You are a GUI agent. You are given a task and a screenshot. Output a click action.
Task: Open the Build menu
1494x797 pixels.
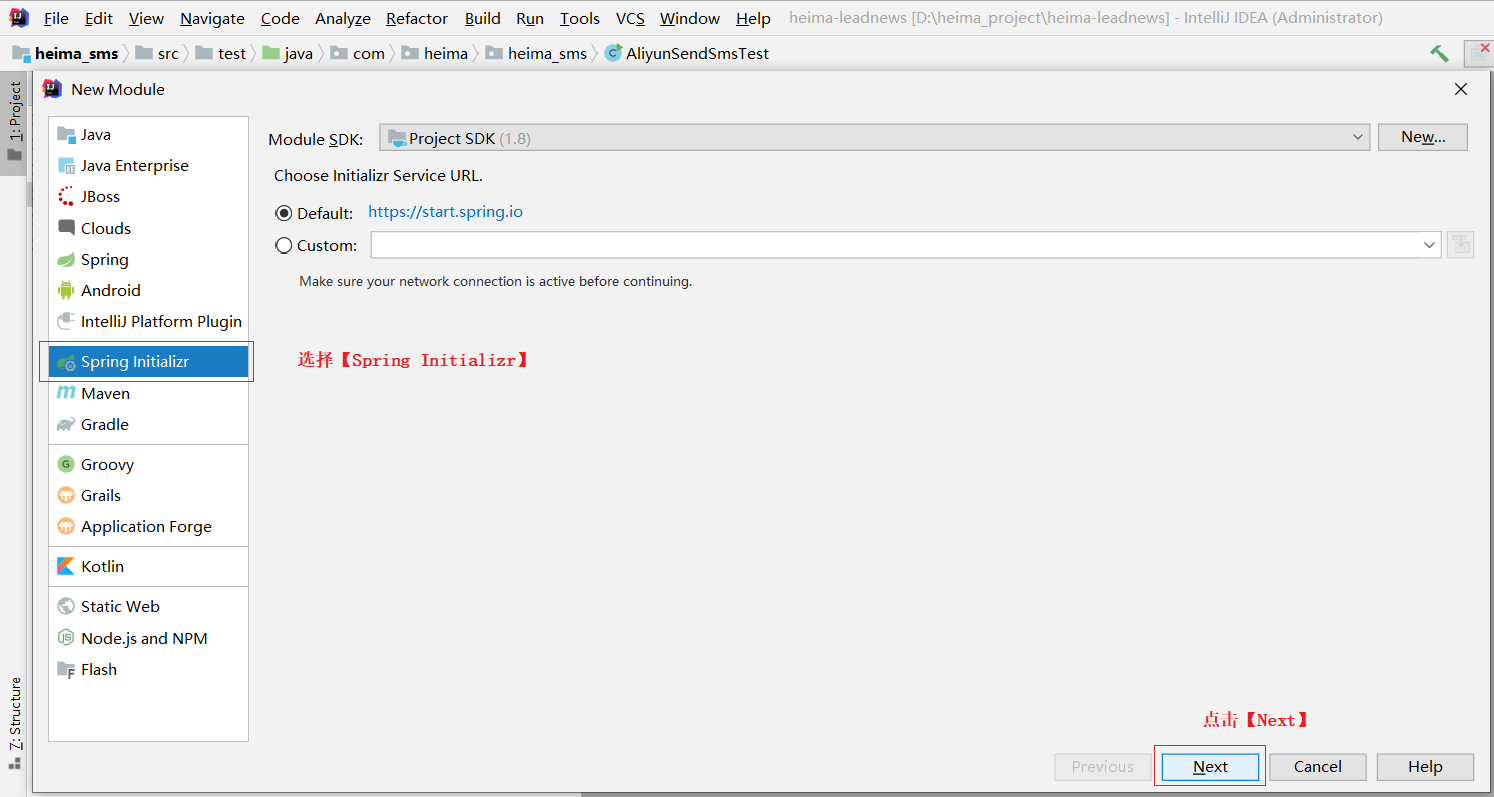pyautogui.click(x=483, y=18)
